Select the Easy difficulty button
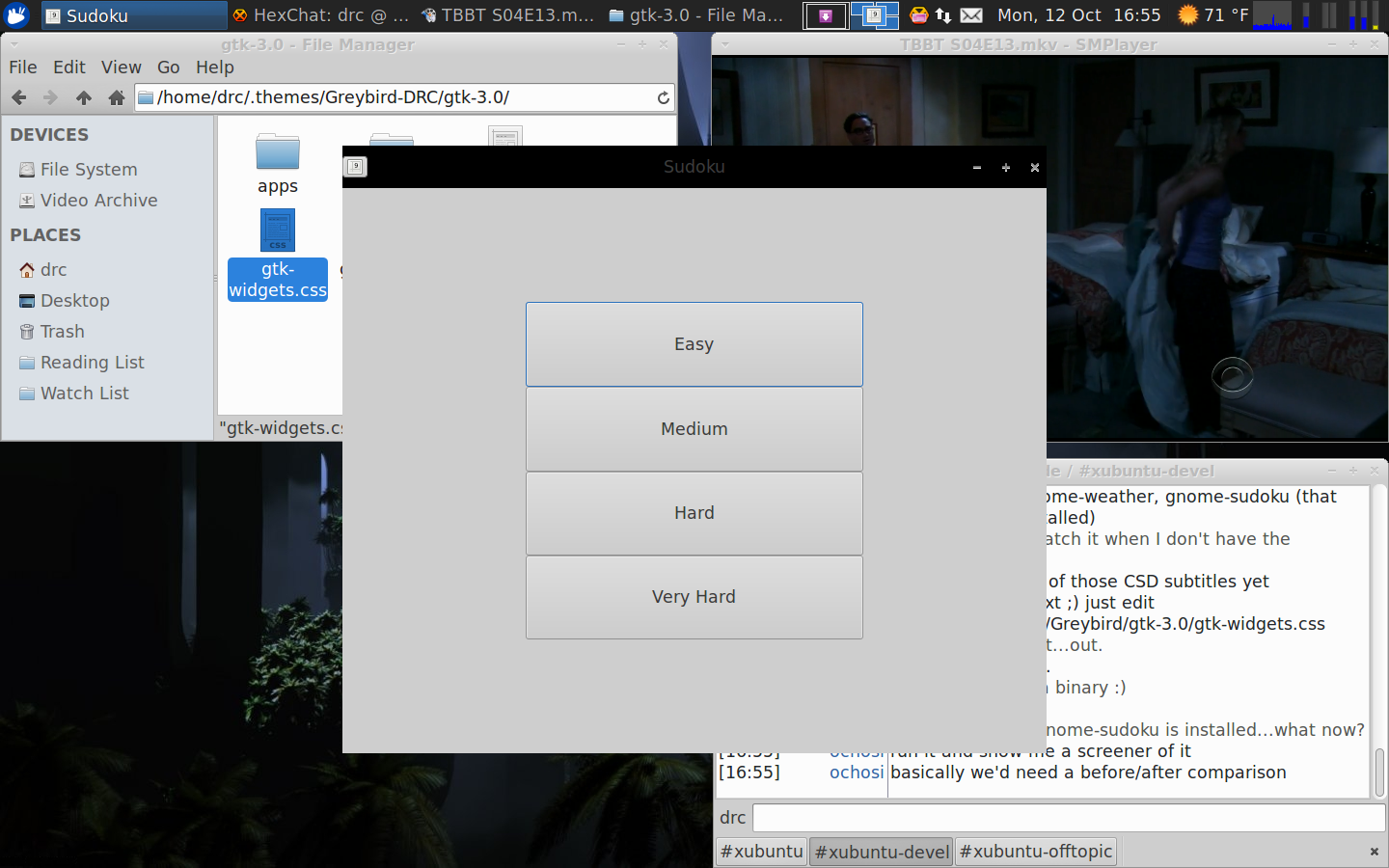 (x=694, y=344)
